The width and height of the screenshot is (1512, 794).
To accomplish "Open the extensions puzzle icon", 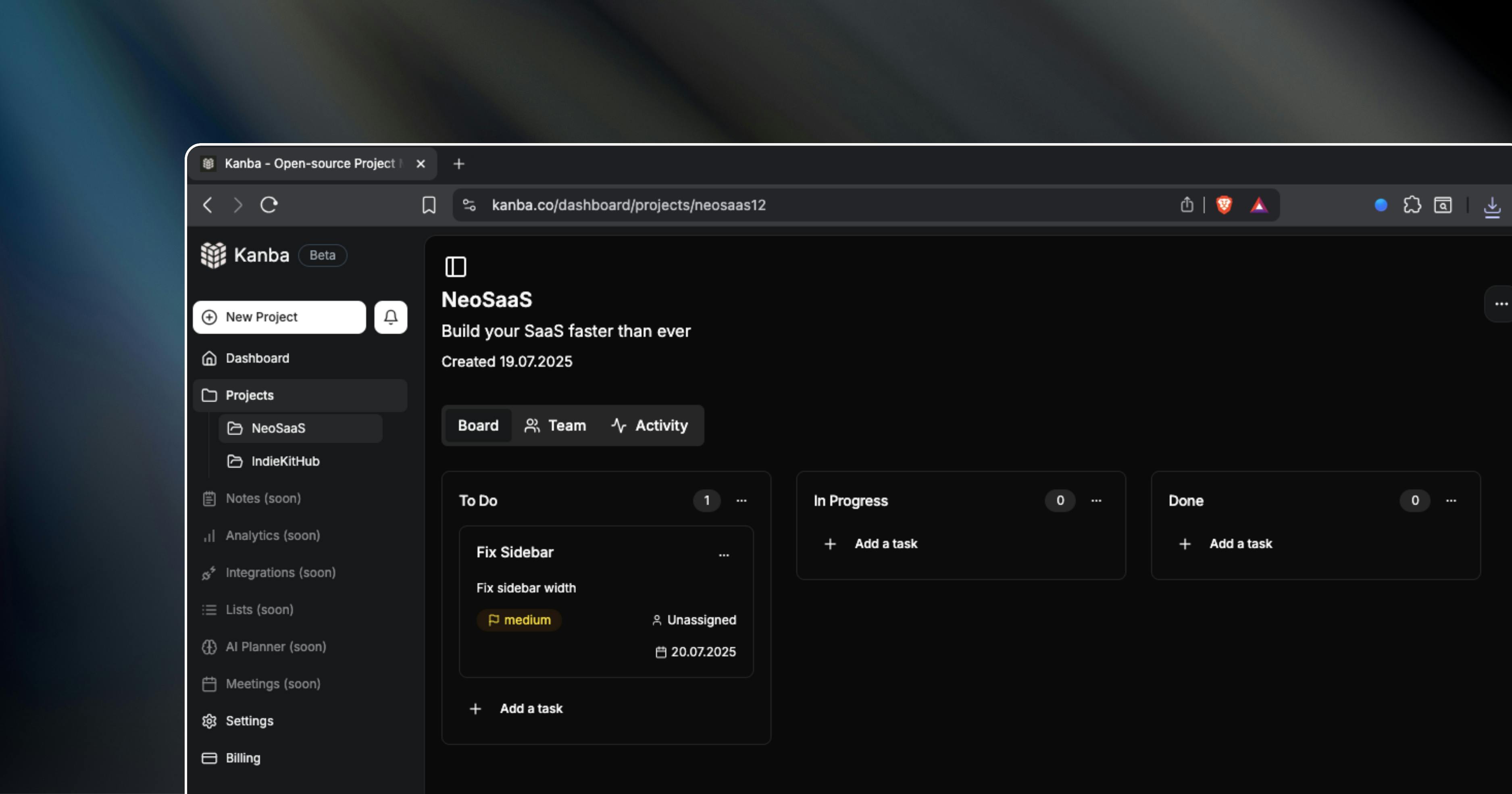I will point(1412,205).
